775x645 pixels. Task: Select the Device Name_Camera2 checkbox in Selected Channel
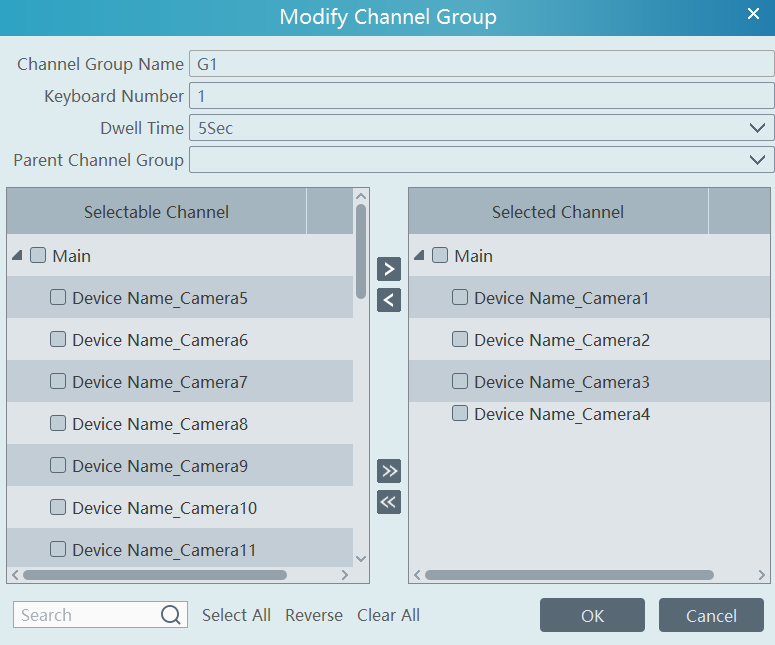[460, 339]
